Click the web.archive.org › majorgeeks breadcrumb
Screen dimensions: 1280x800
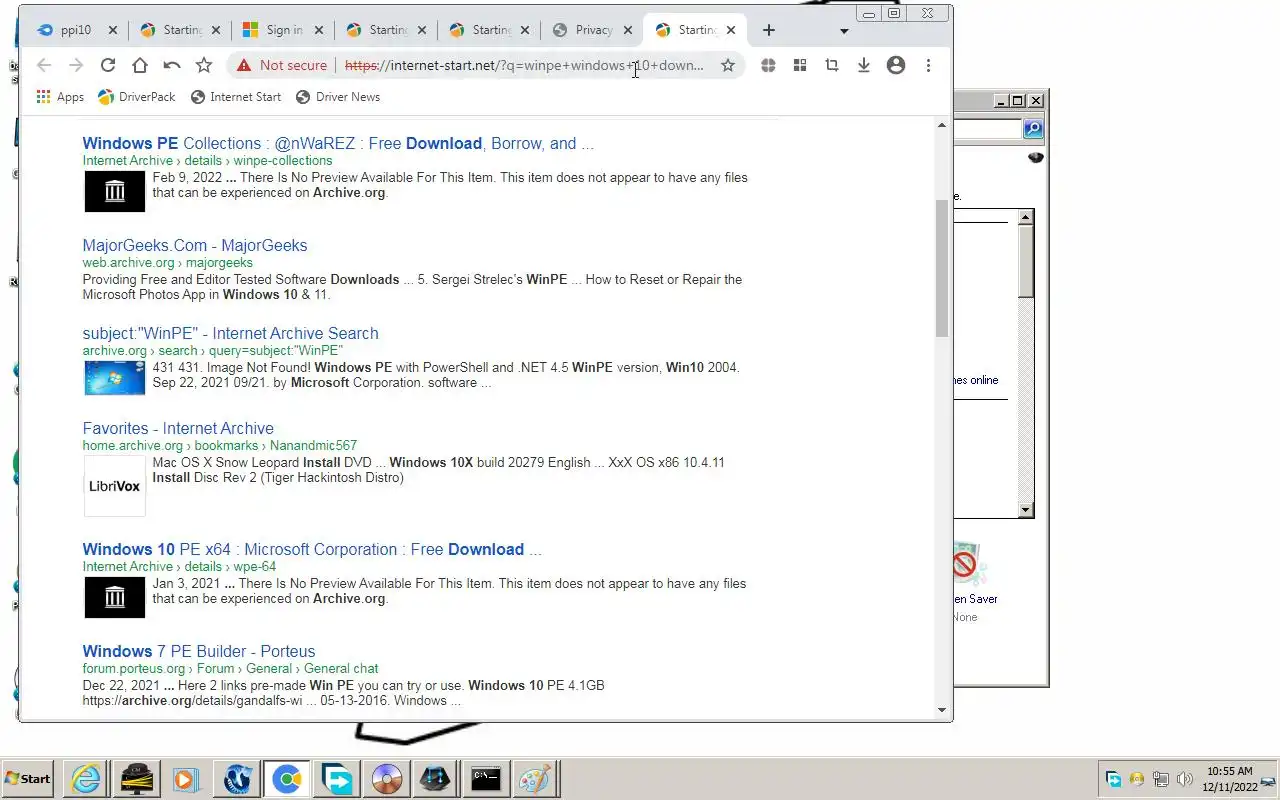[167, 263]
